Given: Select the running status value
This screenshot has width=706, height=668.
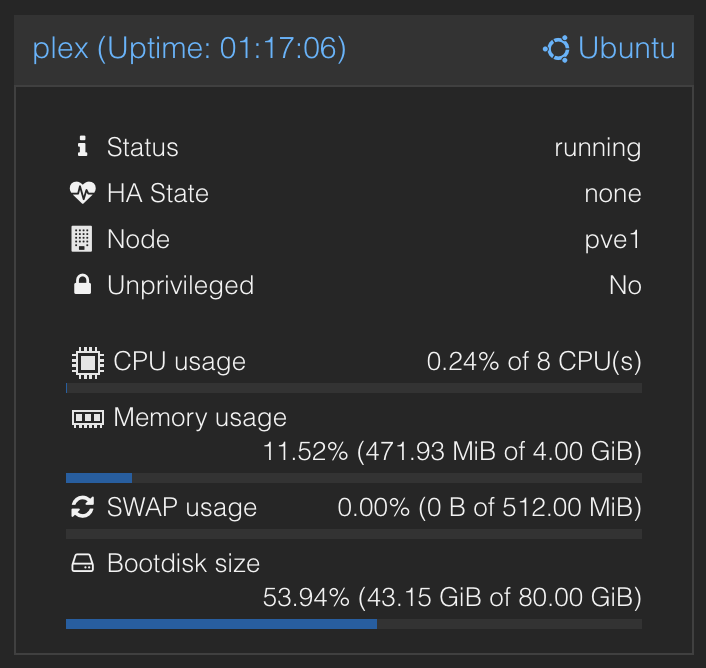Looking at the screenshot, I should [x=597, y=147].
